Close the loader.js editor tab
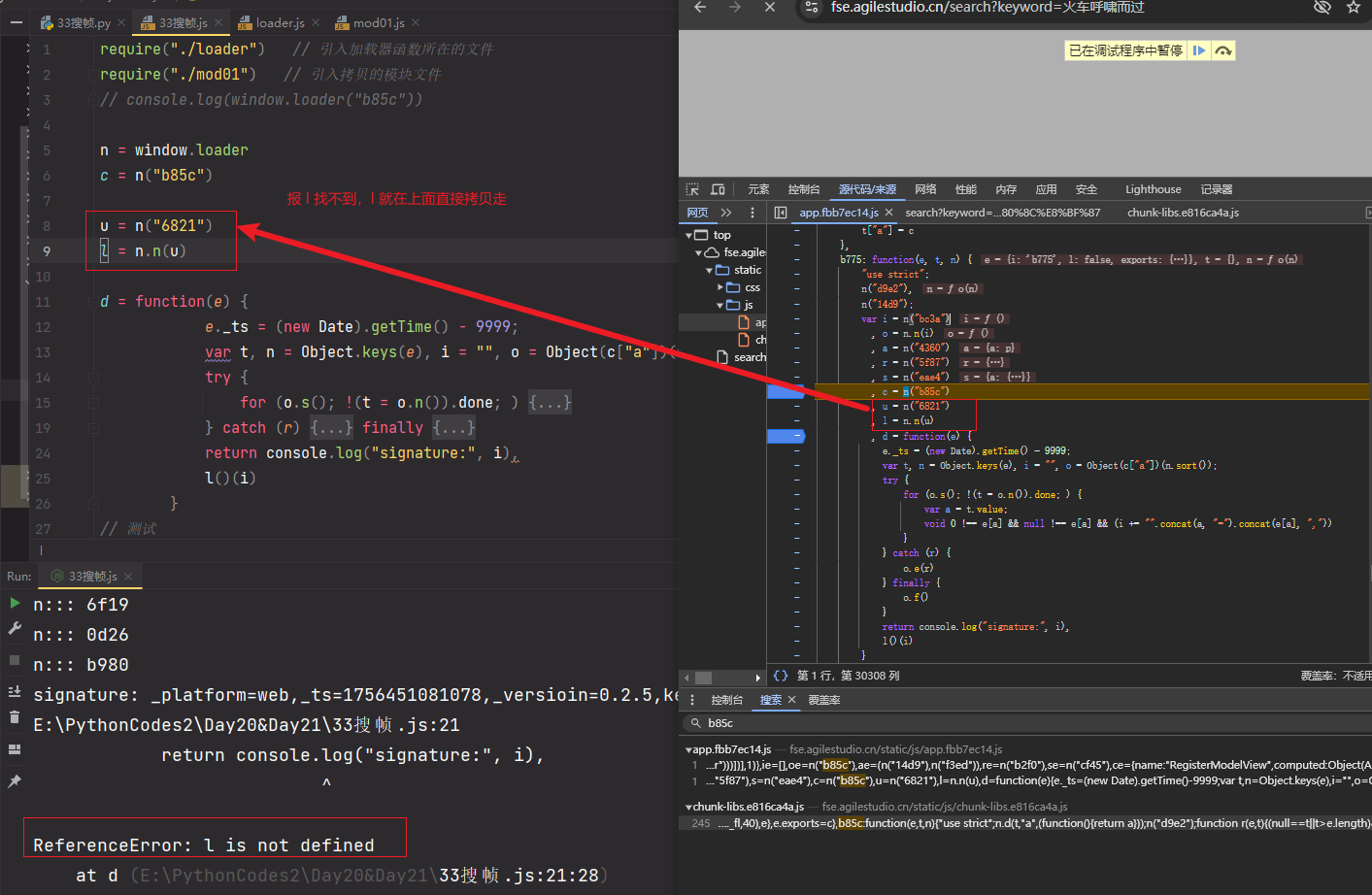 316,22
